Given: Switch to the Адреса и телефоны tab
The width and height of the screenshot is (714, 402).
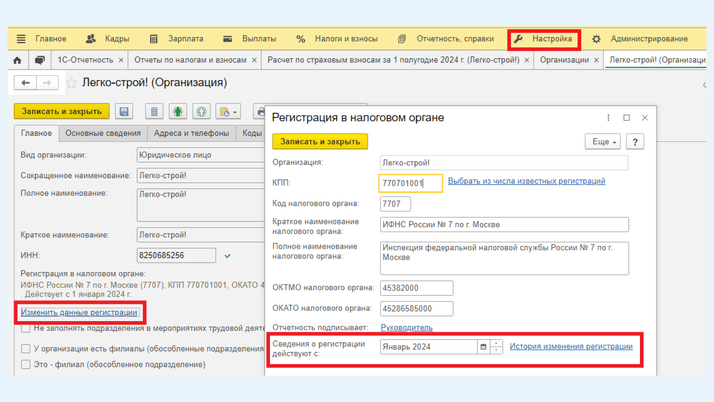Looking at the screenshot, I should [191, 133].
